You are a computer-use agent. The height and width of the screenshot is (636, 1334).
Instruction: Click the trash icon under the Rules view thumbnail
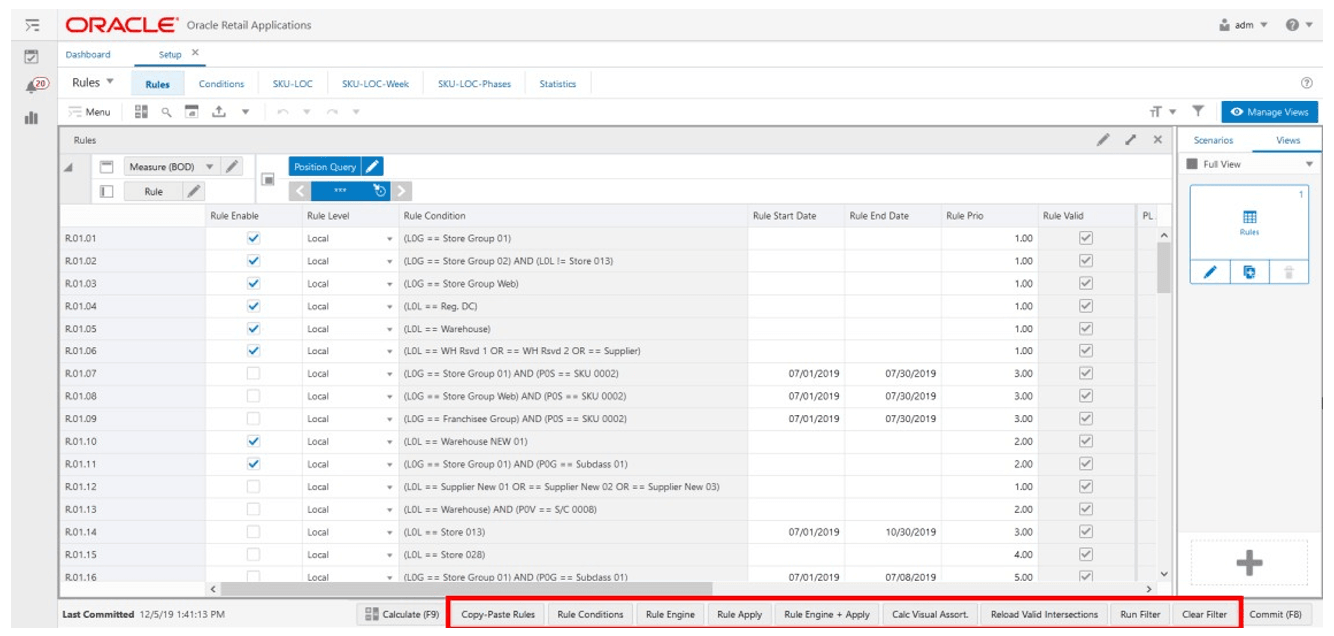pos(1288,272)
